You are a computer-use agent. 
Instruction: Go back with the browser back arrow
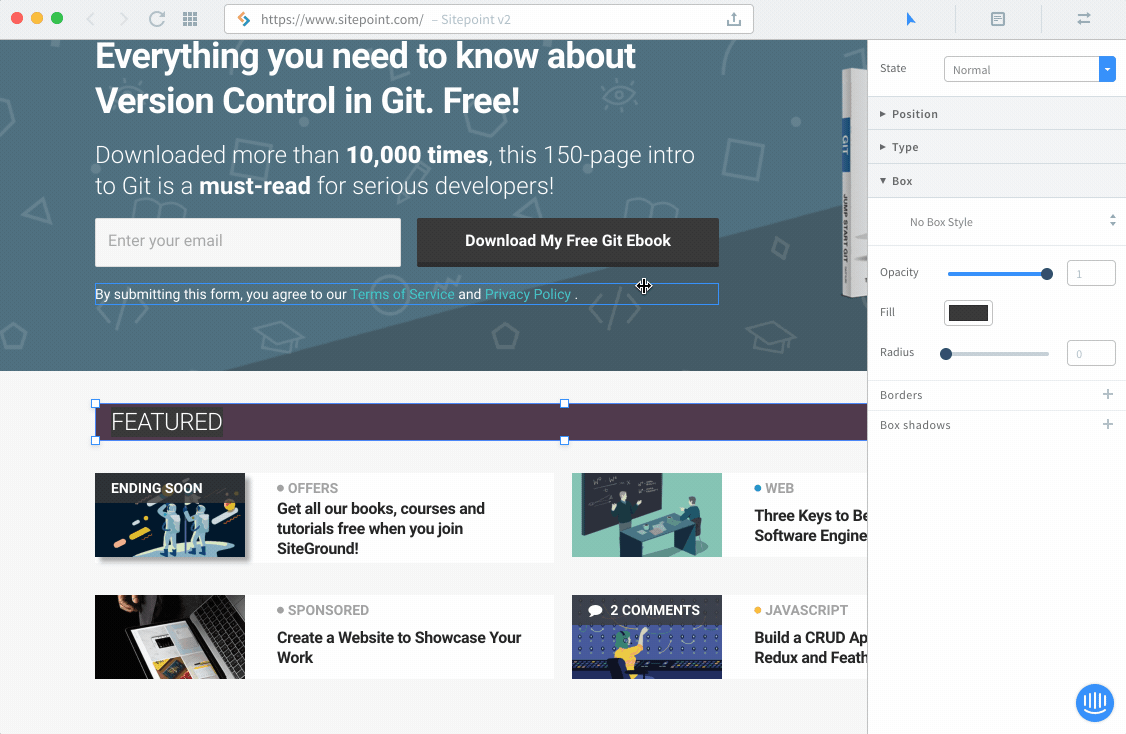(91, 19)
